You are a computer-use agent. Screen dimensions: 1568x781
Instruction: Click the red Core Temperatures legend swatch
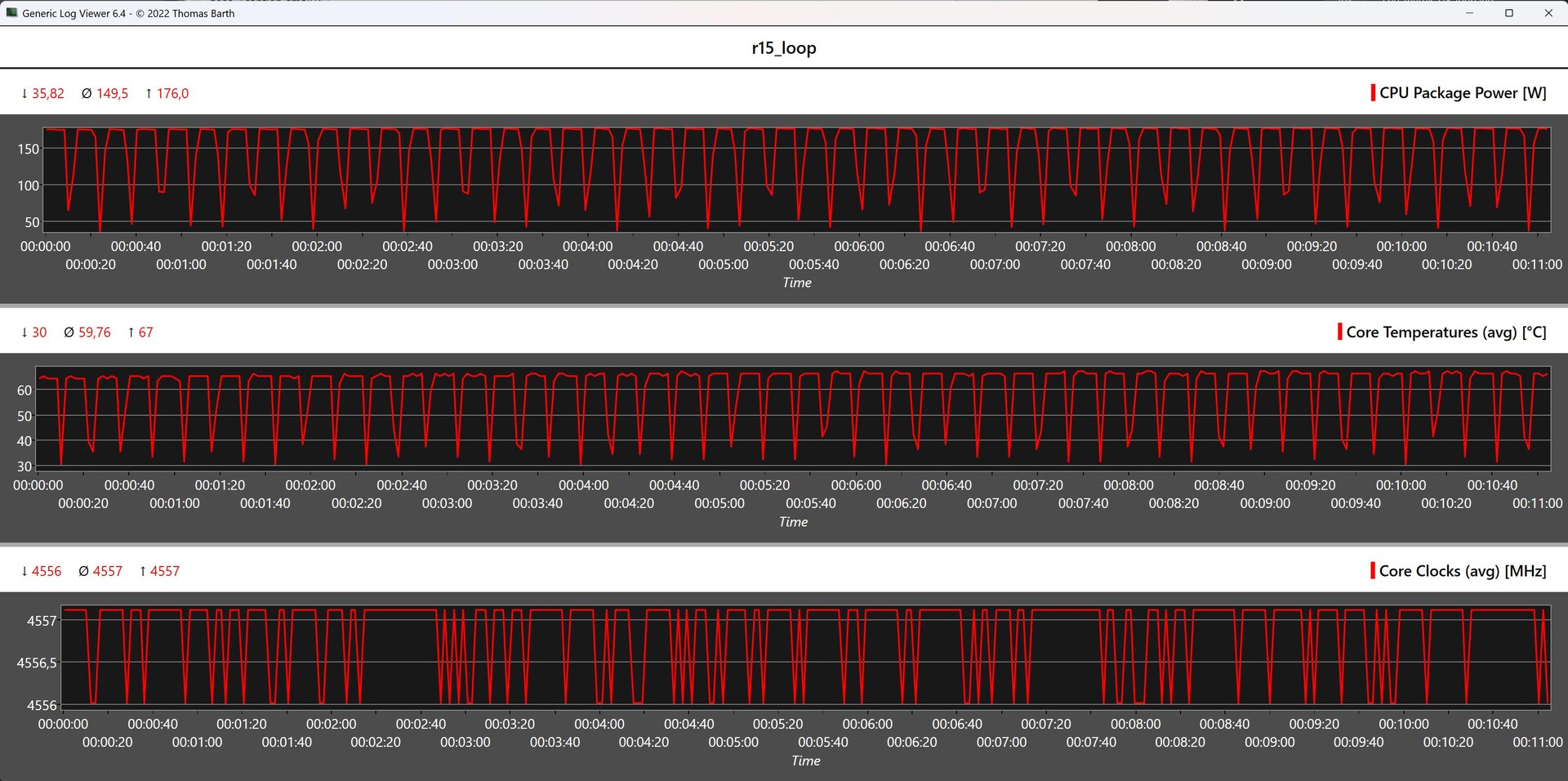pos(1340,332)
